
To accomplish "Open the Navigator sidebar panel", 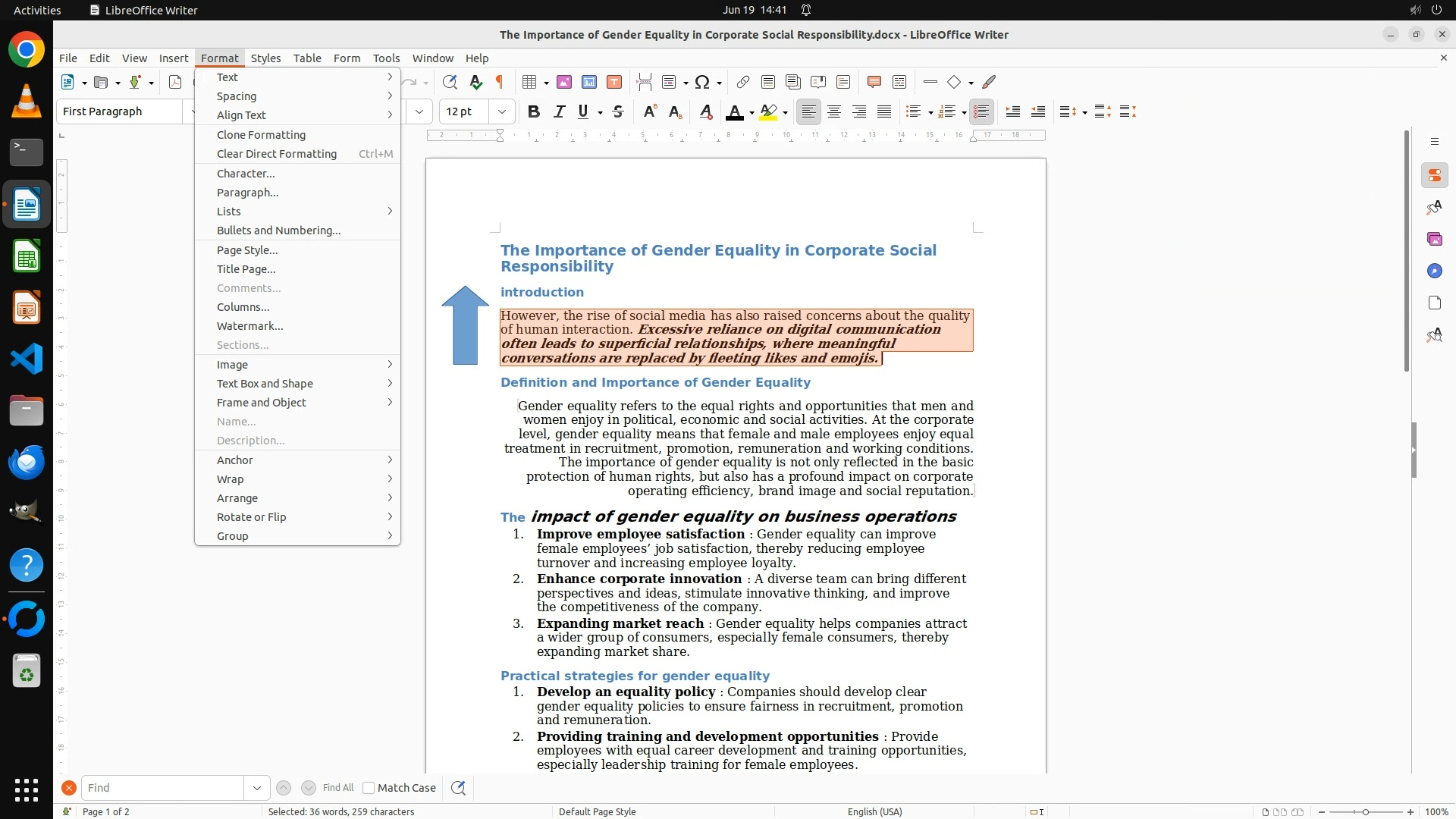I will (x=1434, y=271).
